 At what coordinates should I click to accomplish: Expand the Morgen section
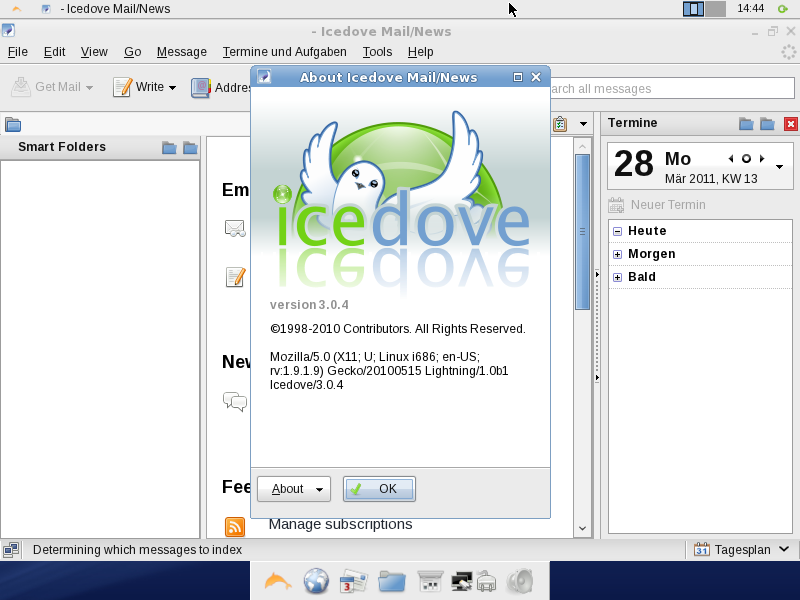[617, 253]
